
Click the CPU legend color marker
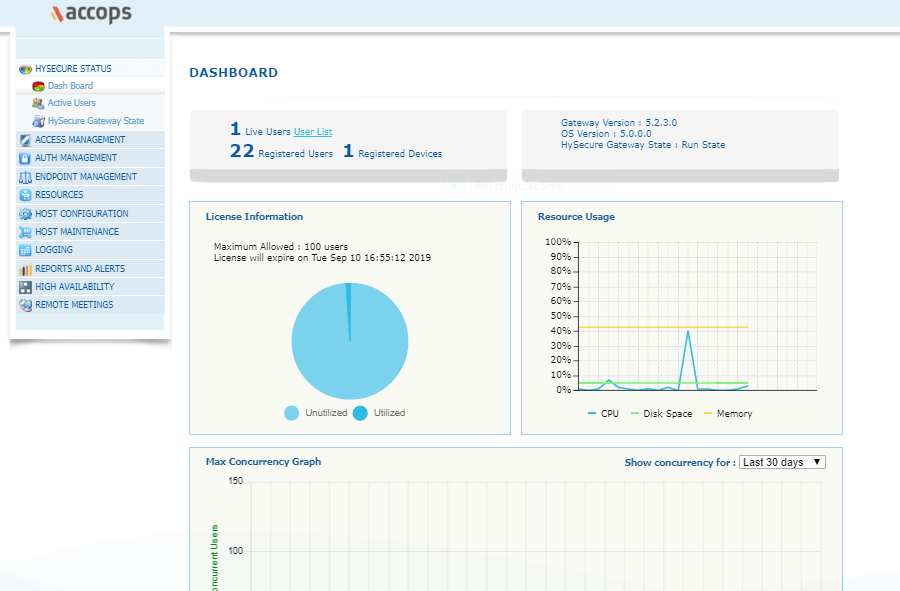(592, 414)
